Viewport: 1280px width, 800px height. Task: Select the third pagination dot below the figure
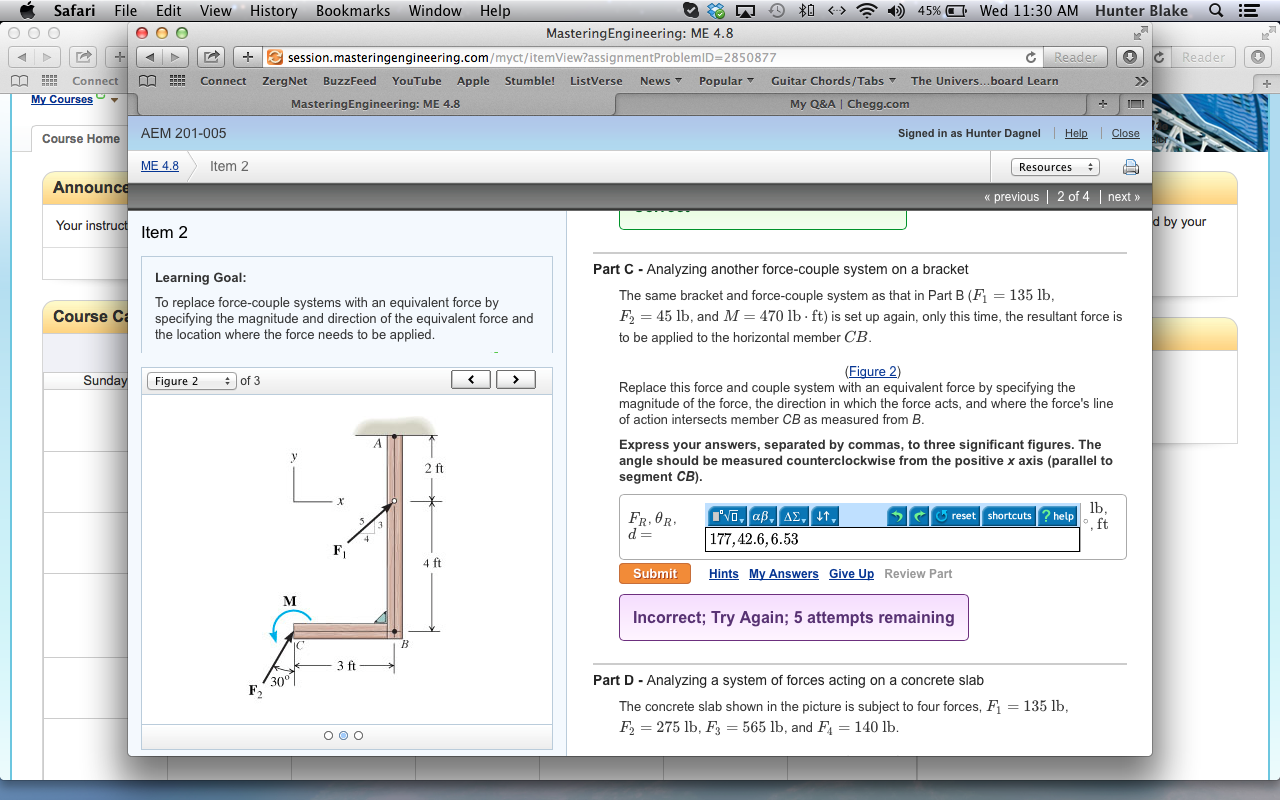pos(359,735)
